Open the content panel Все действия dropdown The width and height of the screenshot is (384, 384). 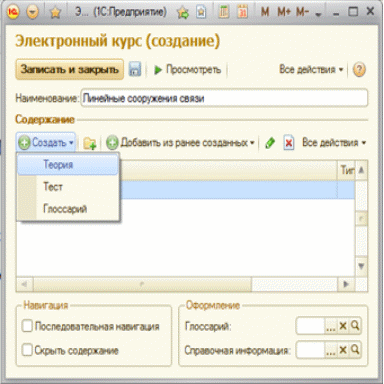(334, 143)
